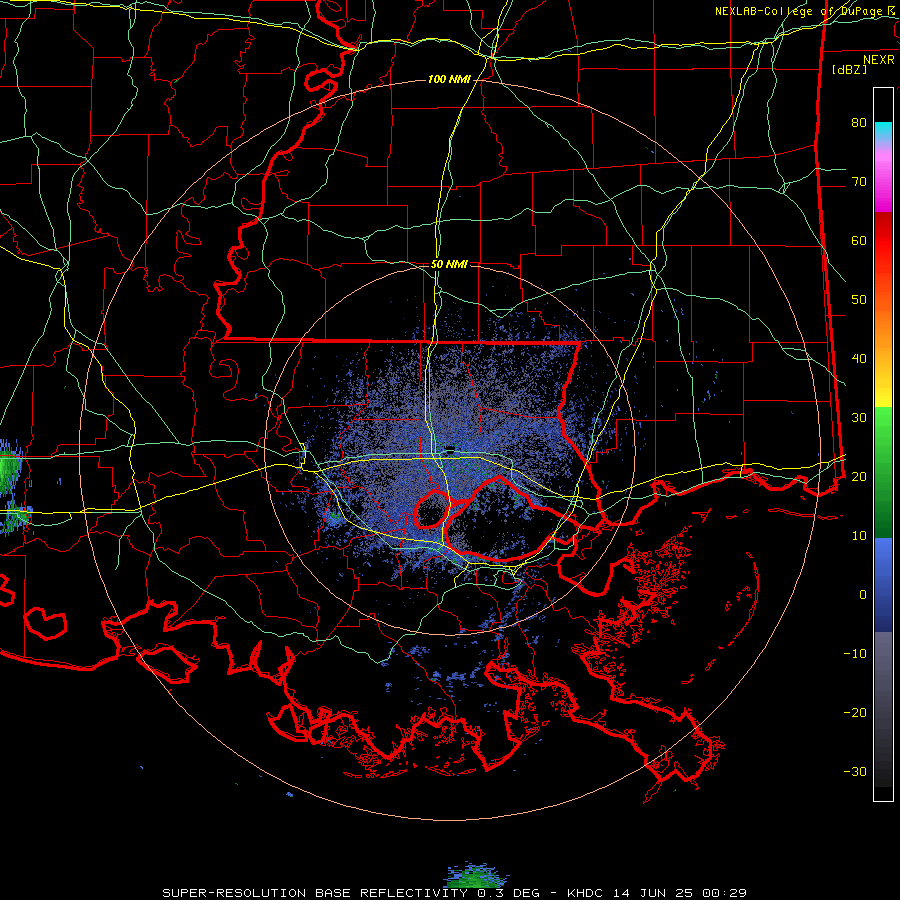This screenshot has width=900, height=900.
Task: Click the 100 NMI range ring label
Action: tap(449, 79)
